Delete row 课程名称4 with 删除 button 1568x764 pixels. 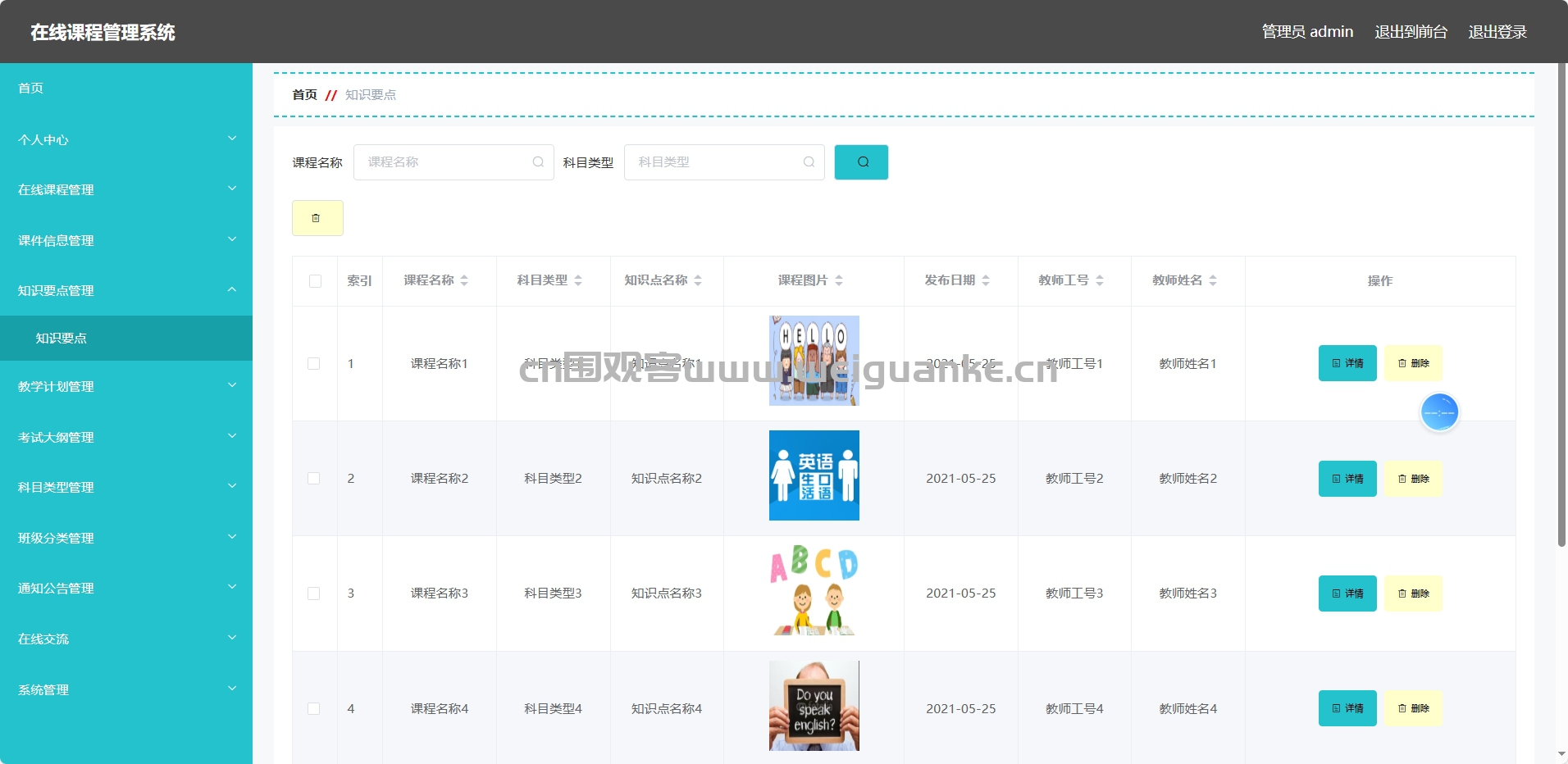(1413, 708)
